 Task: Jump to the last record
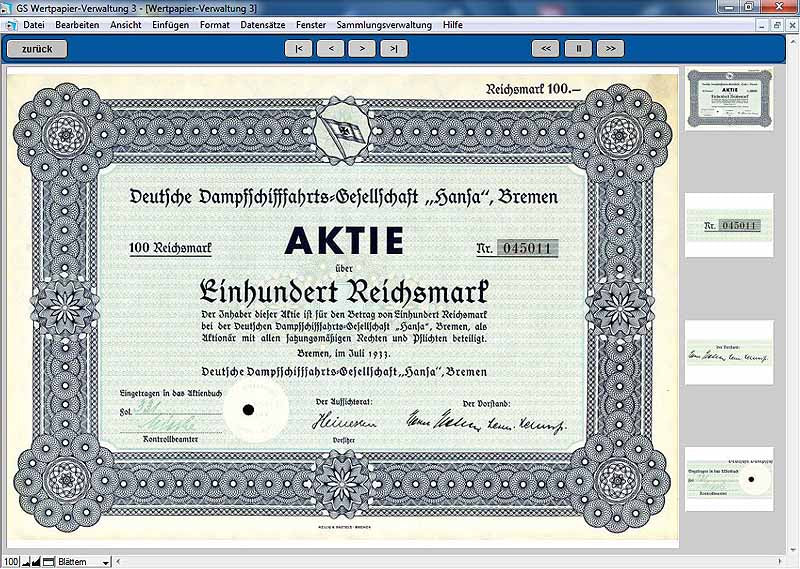(x=394, y=48)
